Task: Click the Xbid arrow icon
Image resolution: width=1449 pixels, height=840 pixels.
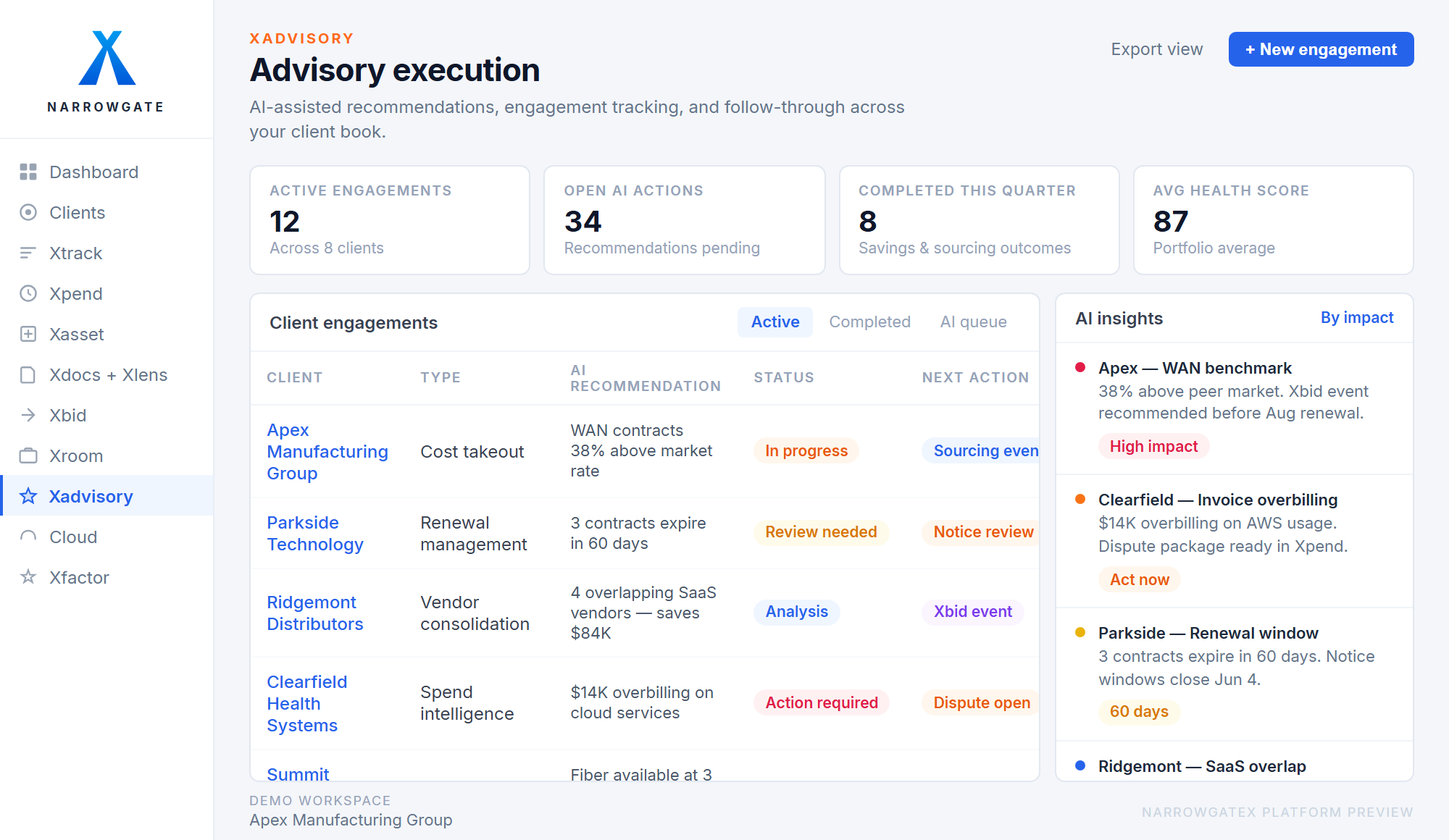Action: 28,415
